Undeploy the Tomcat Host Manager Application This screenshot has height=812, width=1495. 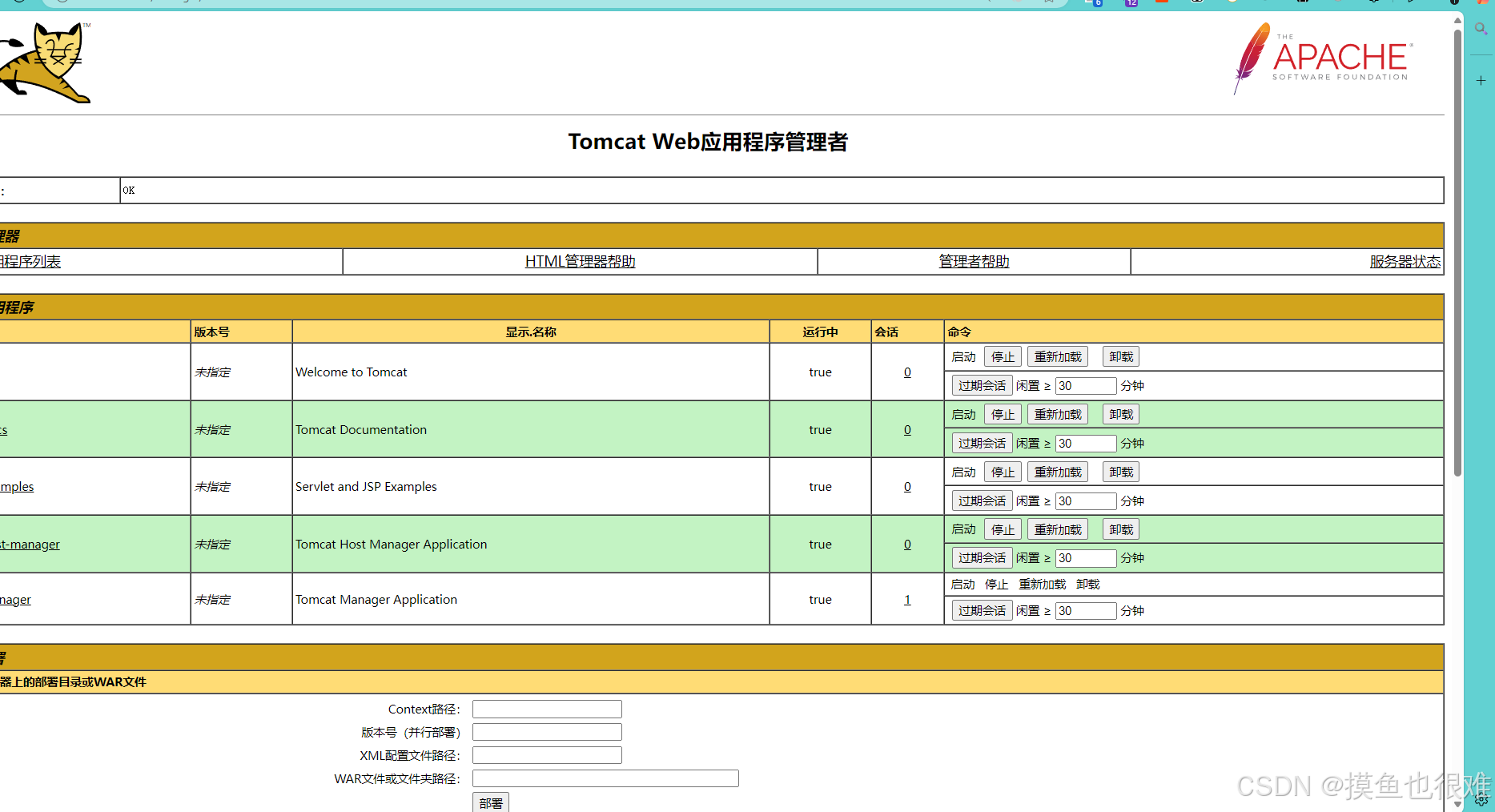click(1121, 530)
